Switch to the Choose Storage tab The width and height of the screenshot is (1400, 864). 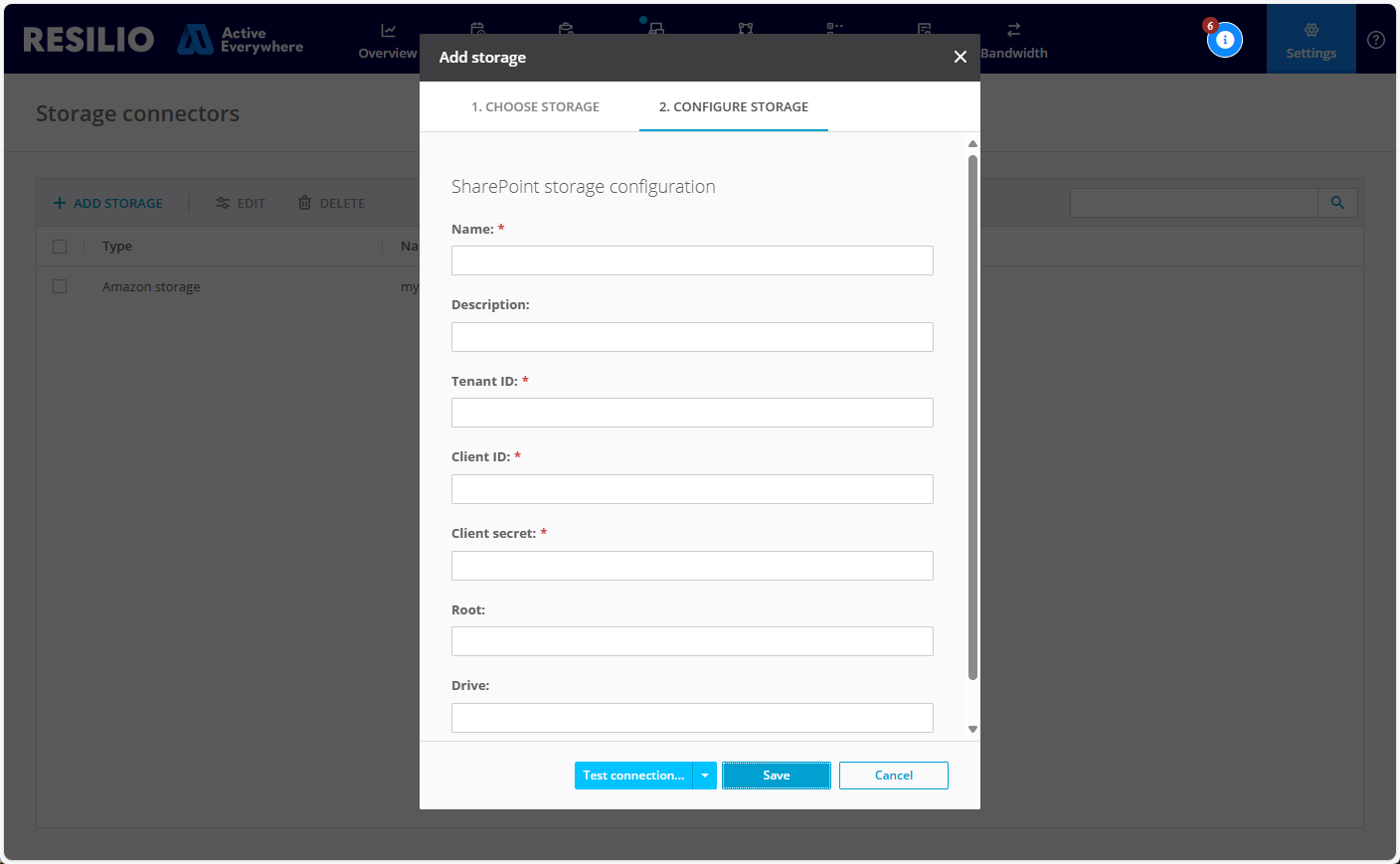(536, 106)
